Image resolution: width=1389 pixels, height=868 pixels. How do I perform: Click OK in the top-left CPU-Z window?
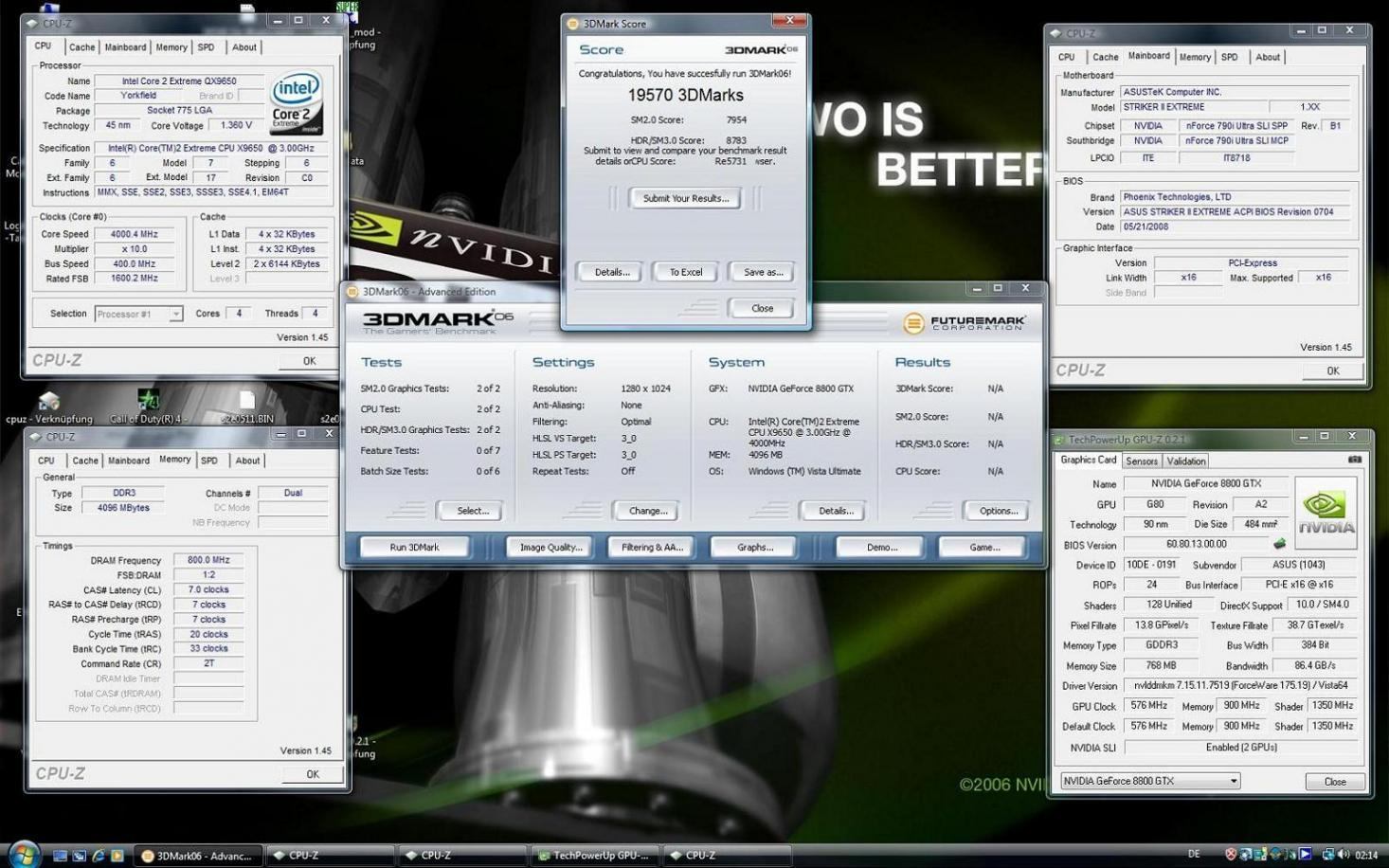pos(309,361)
